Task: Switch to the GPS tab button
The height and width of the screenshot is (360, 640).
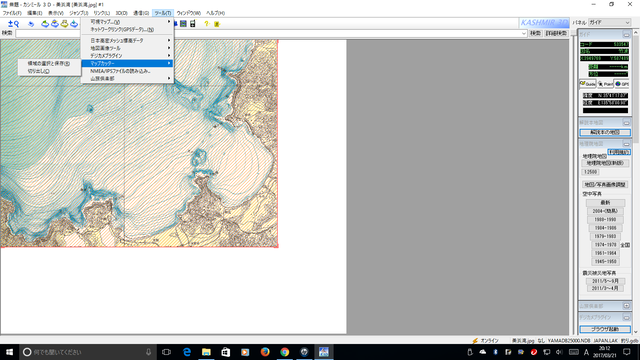Action: click(622, 84)
